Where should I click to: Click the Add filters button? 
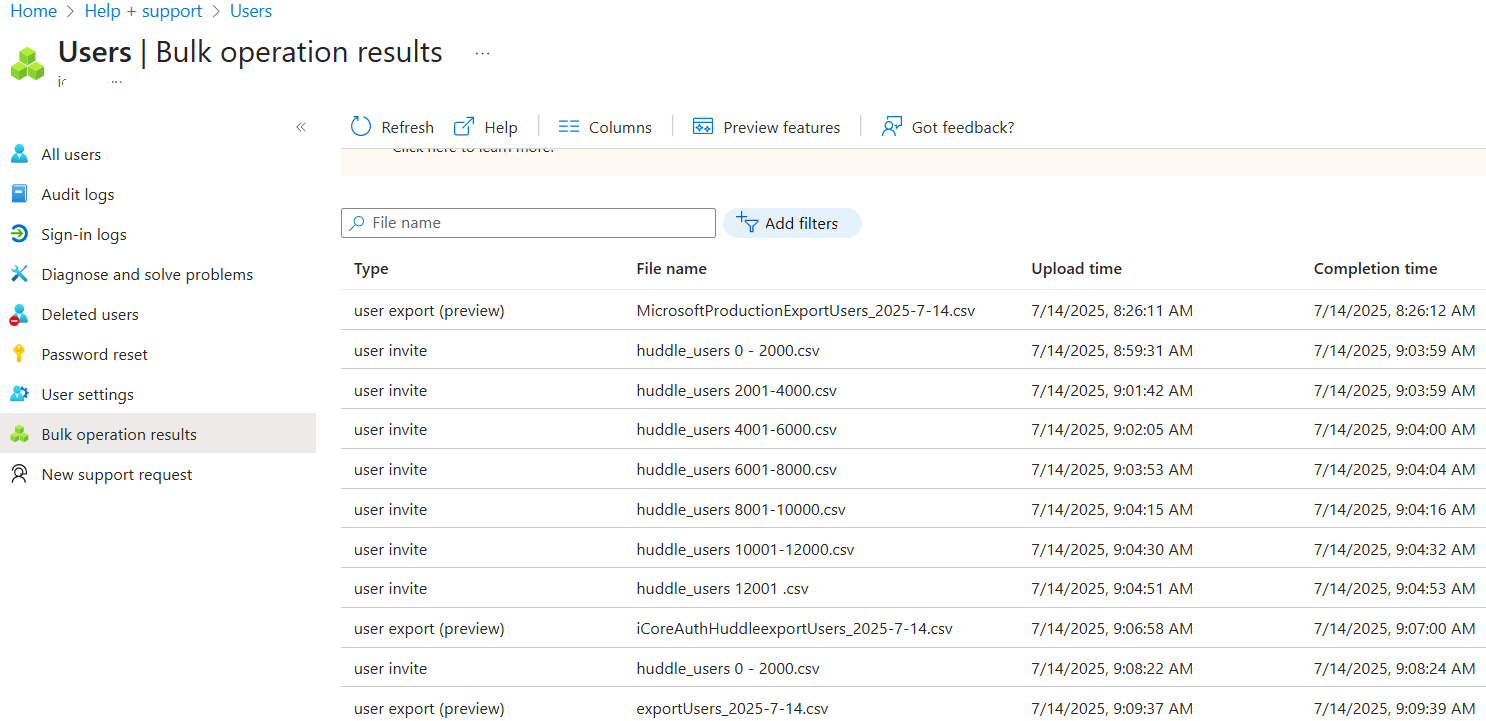[792, 223]
